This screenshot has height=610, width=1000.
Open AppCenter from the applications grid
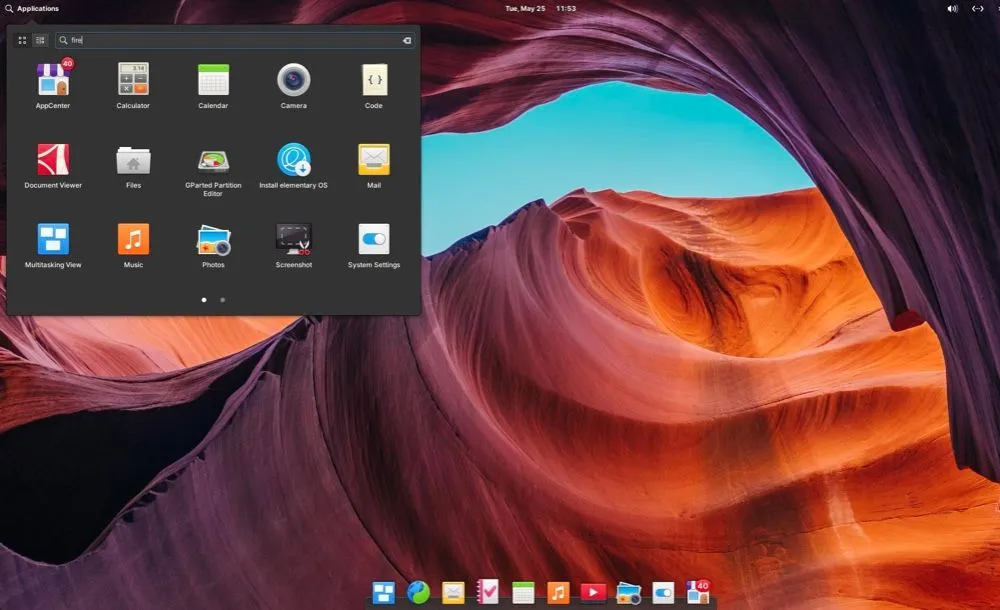pyautogui.click(x=53, y=84)
